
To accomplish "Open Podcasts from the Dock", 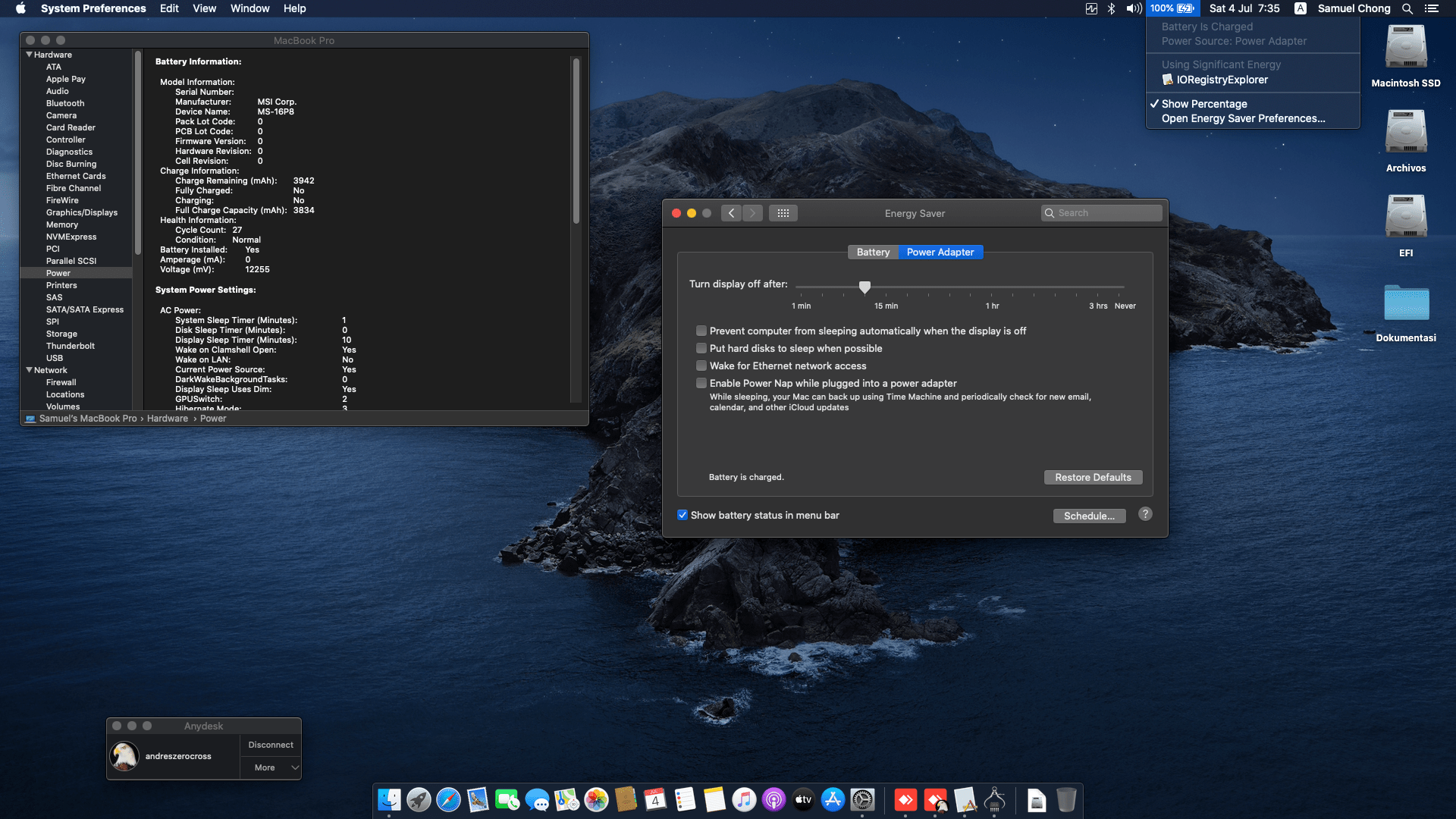I will click(x=773, y=800).
